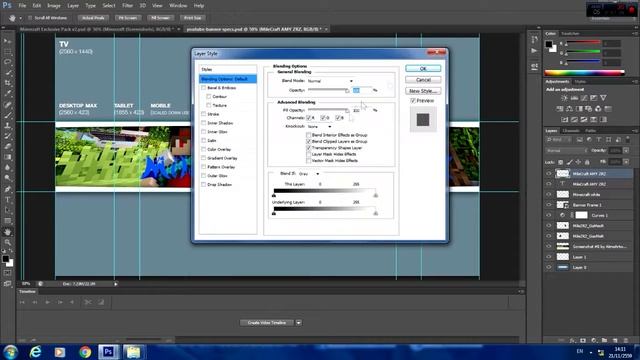This screenshot has height=360, width=640.
Task: Enable the Outer Glow checkbox
Action: pos(203,176)
